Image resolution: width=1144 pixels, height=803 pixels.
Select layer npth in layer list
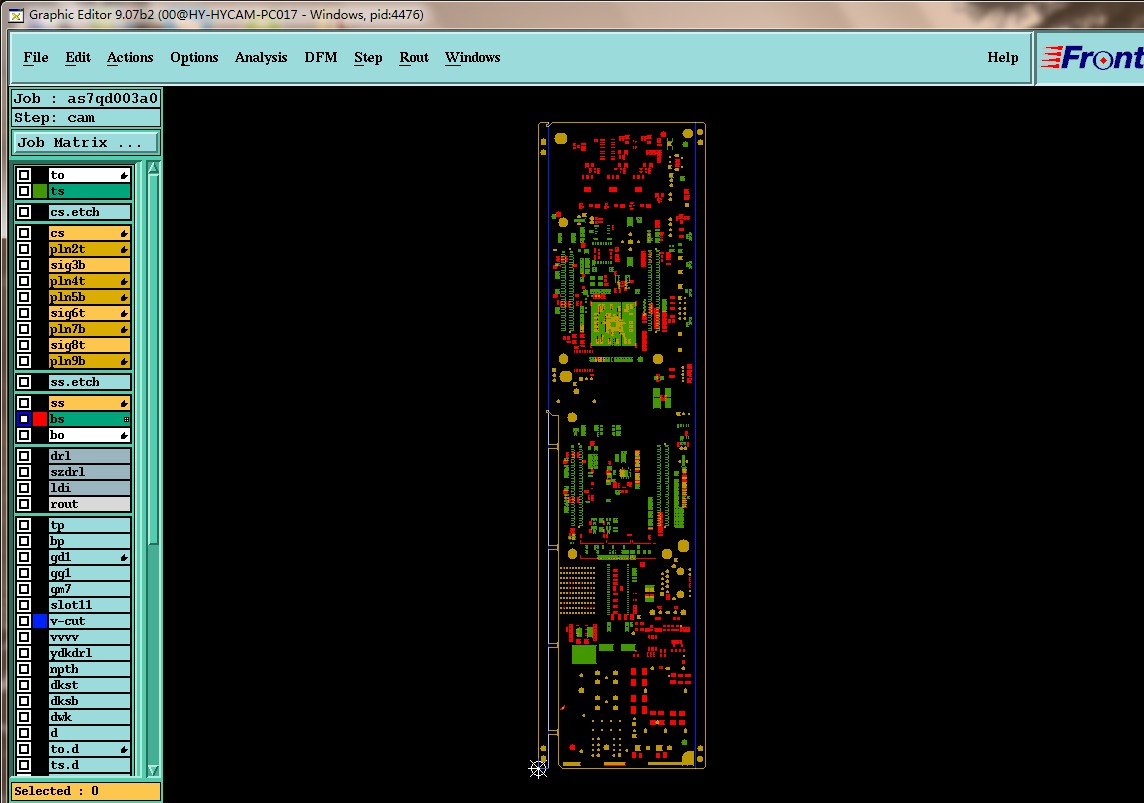[89, 670]
